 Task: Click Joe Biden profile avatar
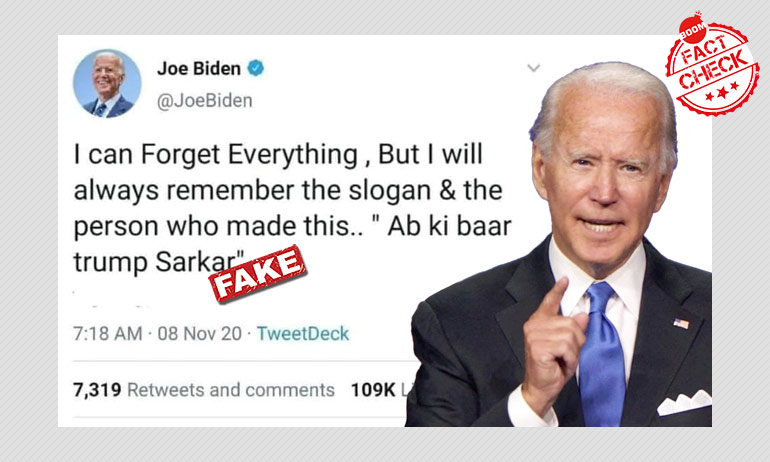pos(107,83)
